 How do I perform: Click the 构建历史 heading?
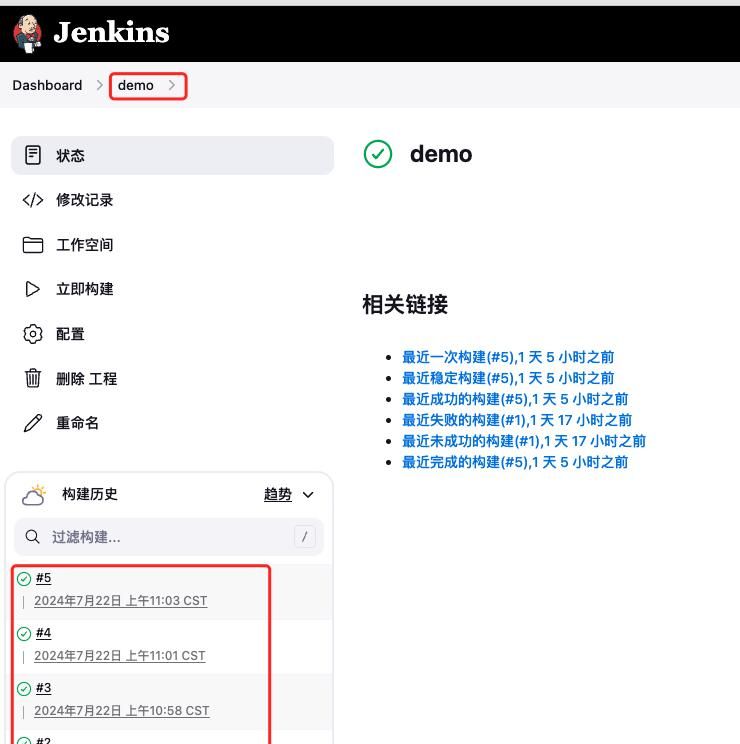pos(90,494)
